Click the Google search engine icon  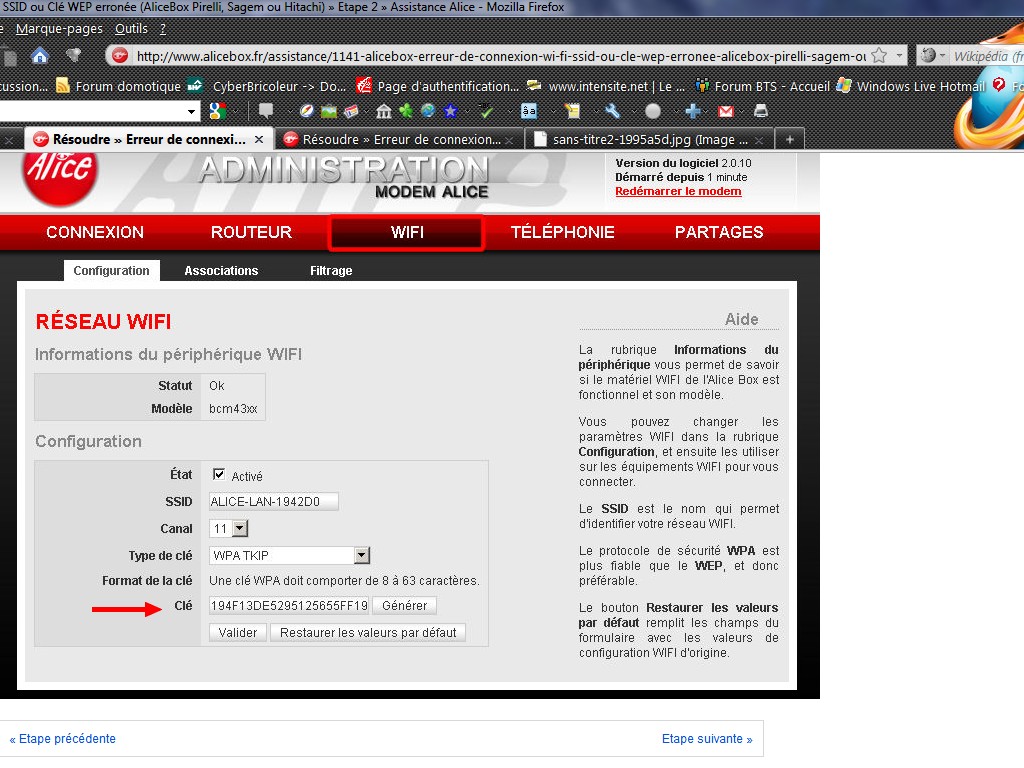pyautogui.click(x=217, y=111)
